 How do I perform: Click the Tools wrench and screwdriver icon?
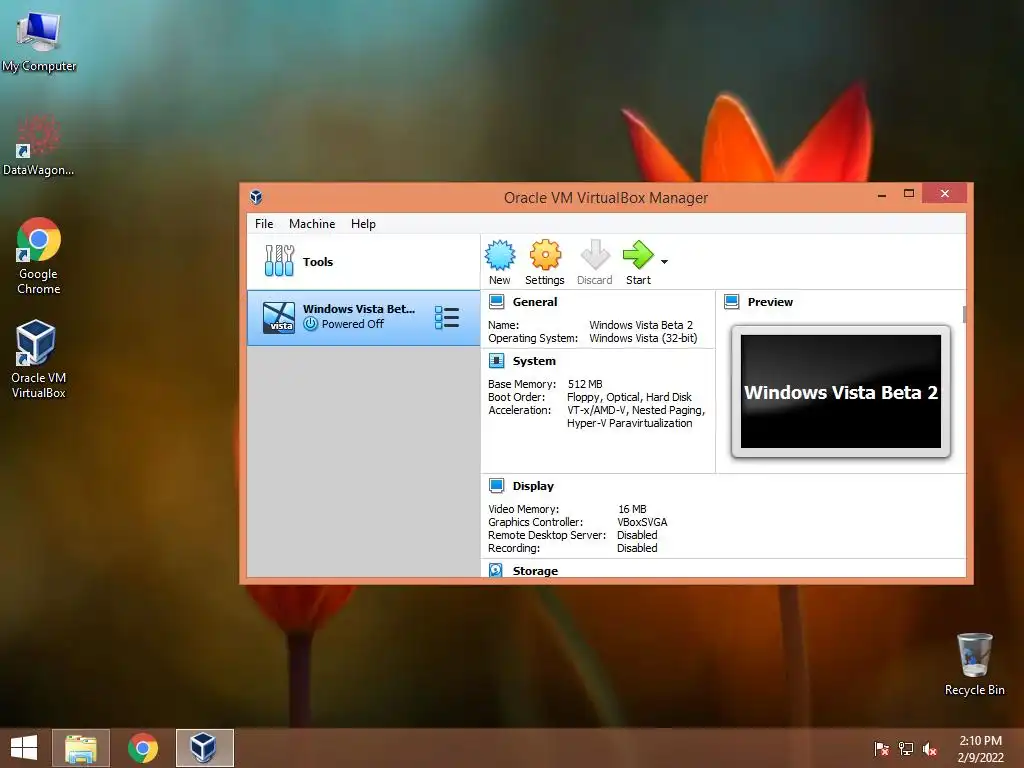(x=280, y=261)
